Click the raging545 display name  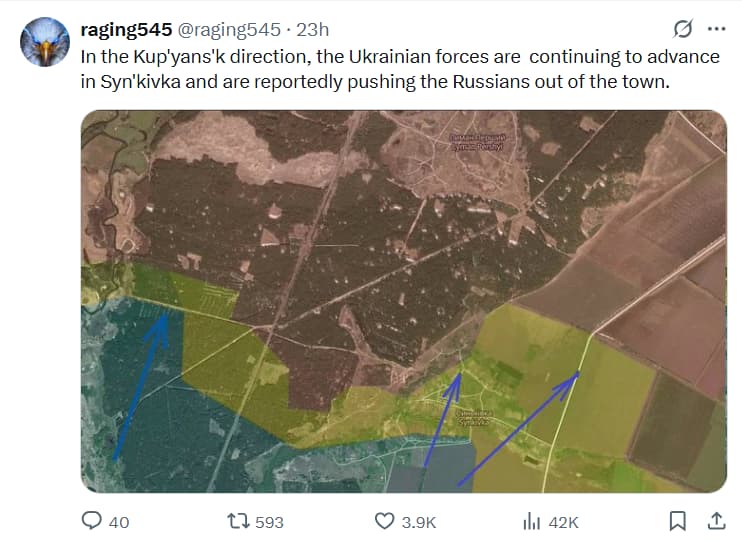125,29
